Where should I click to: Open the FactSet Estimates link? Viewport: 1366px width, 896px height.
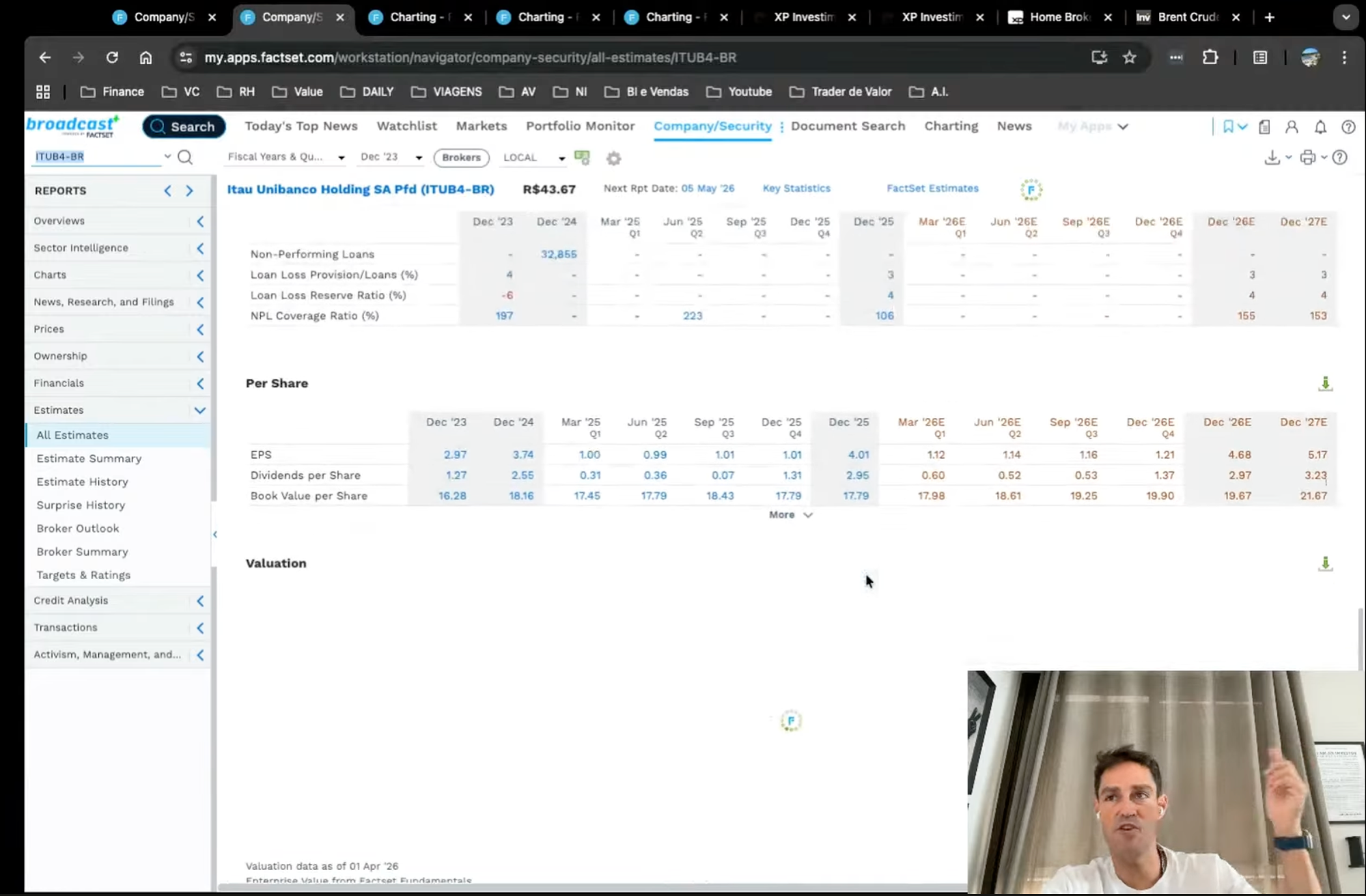pyautogui.click(x=932, y=188)
